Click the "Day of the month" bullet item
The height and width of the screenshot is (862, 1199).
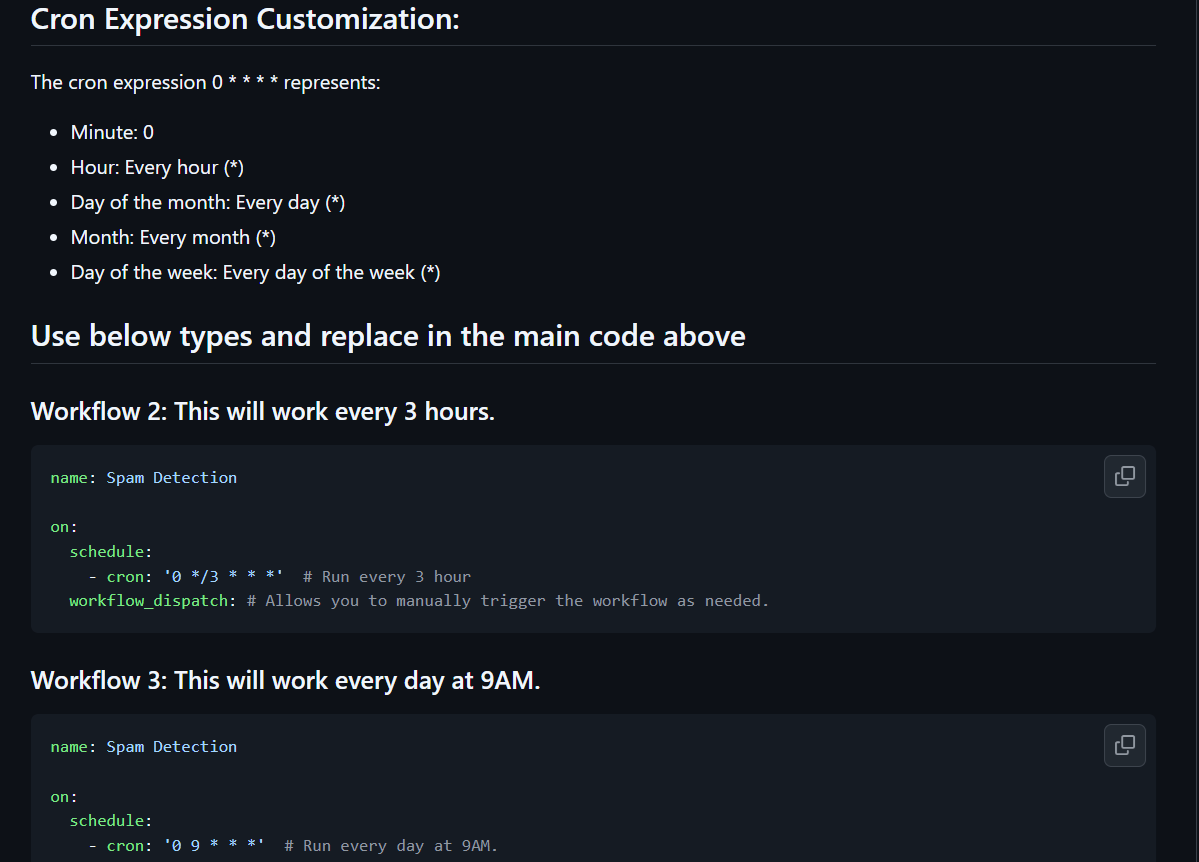208,202
